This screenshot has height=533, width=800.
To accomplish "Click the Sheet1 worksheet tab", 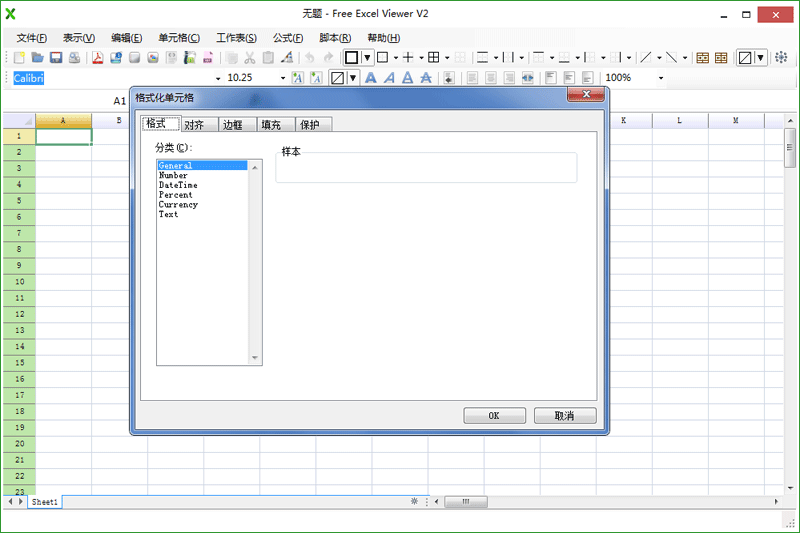I will (x=45, y=502).
